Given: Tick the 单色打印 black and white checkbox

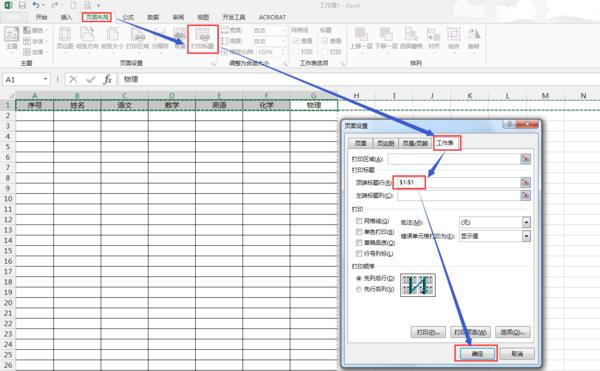Looking at the screenshot, I should [x=359, y=232].
